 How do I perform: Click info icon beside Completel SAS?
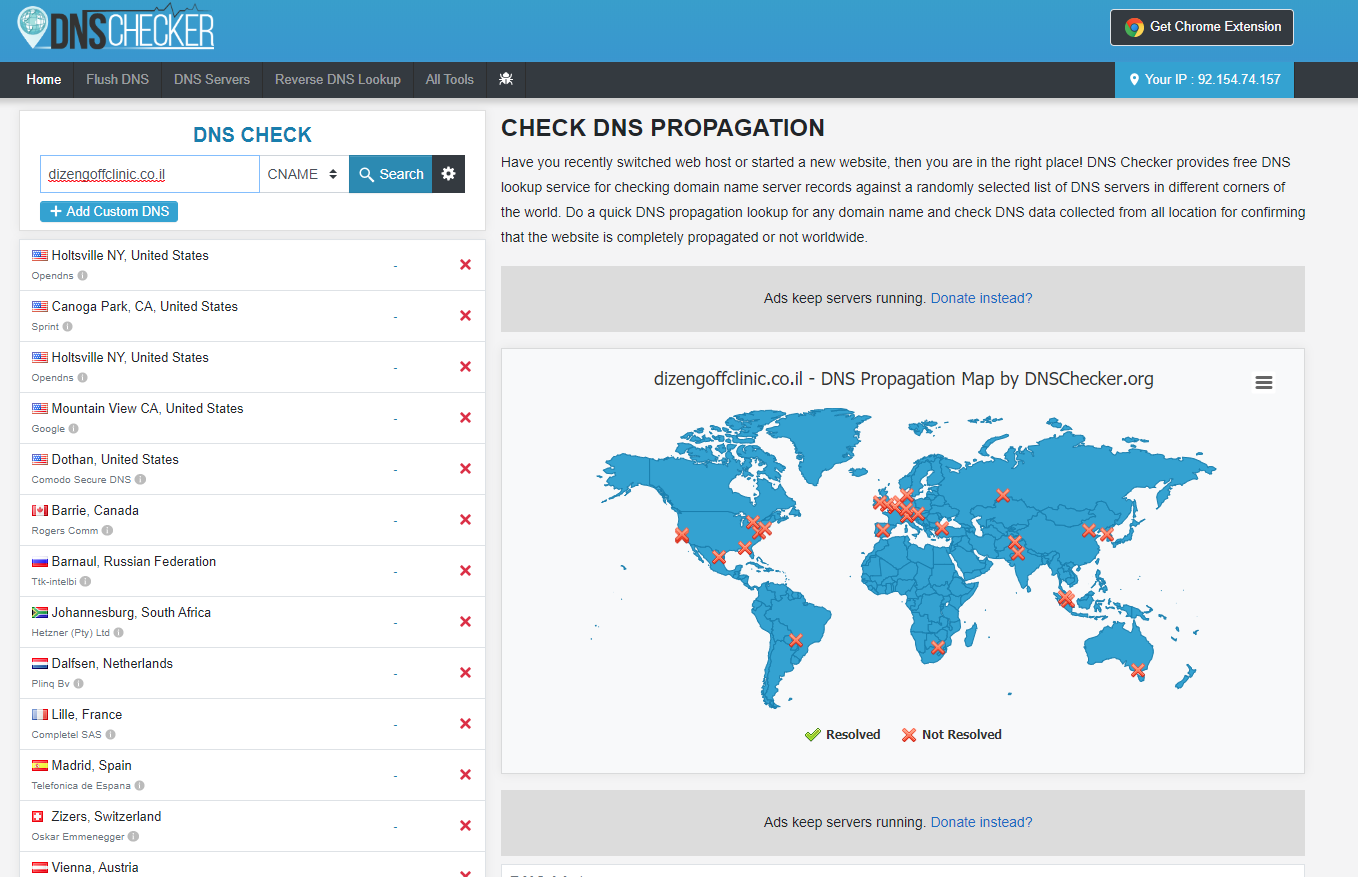[110, 735]
